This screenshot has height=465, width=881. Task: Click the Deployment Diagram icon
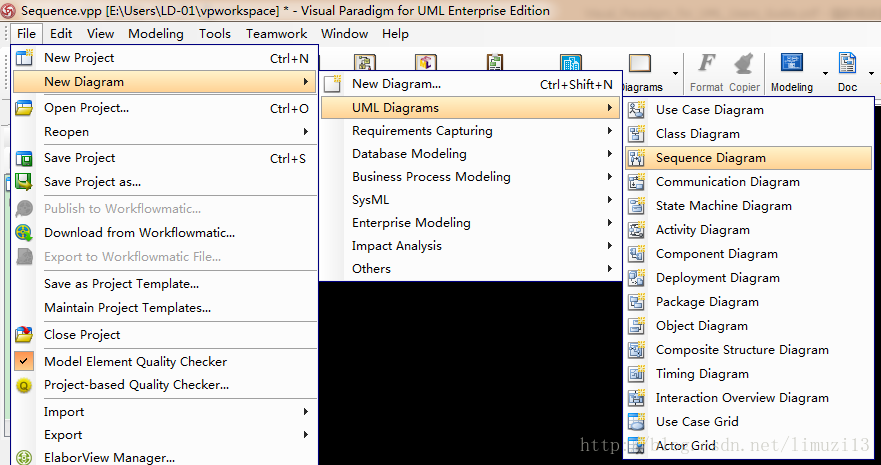pos(636,278)
